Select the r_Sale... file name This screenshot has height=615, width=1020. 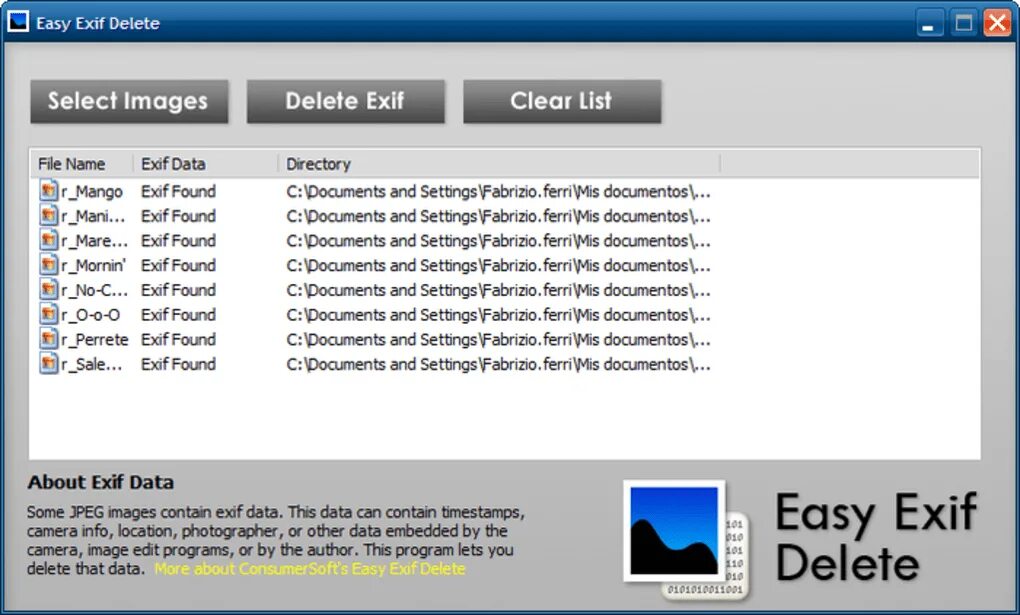(92, 365)
